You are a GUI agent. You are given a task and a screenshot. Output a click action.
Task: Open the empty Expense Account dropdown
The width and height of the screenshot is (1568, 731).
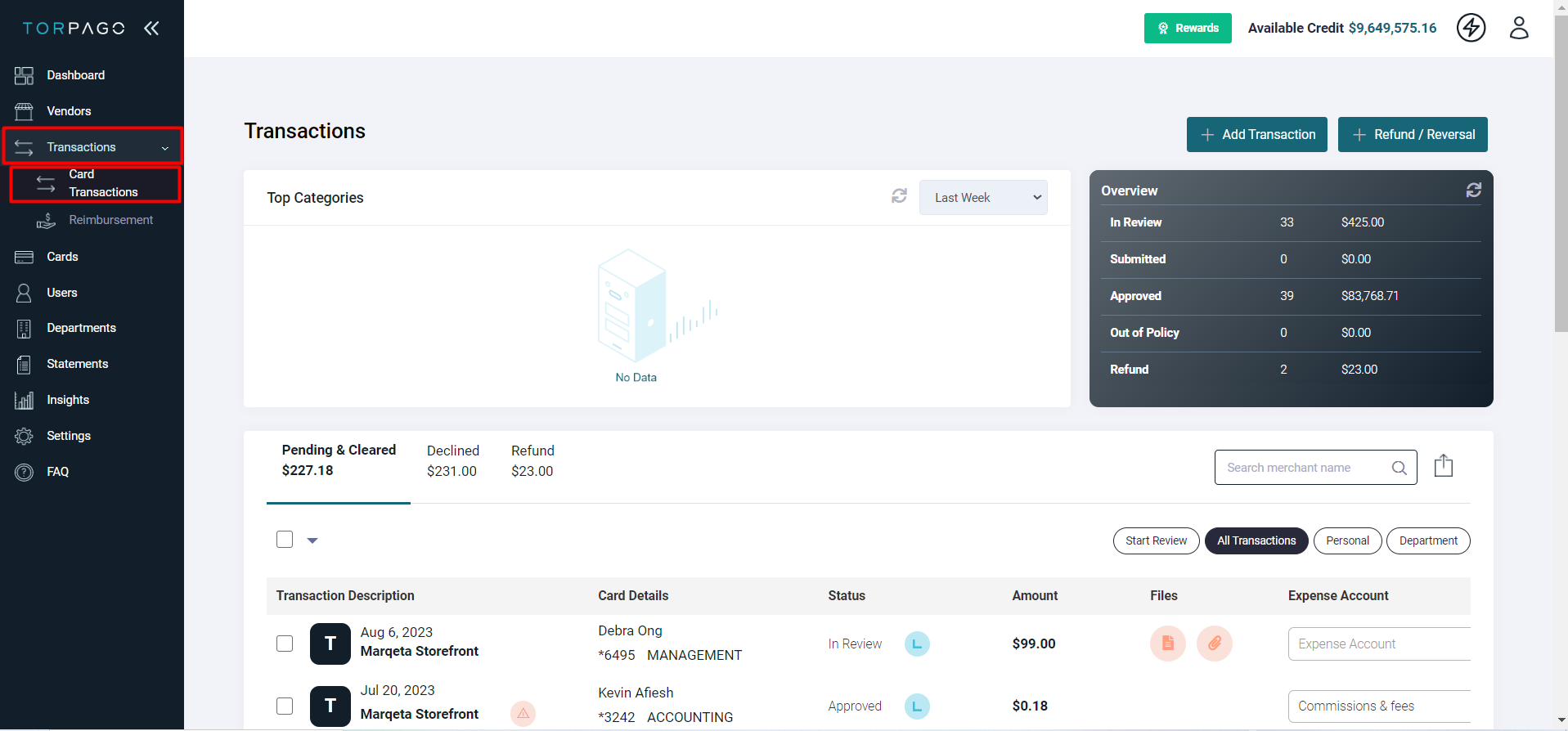tap(1379, 644)
